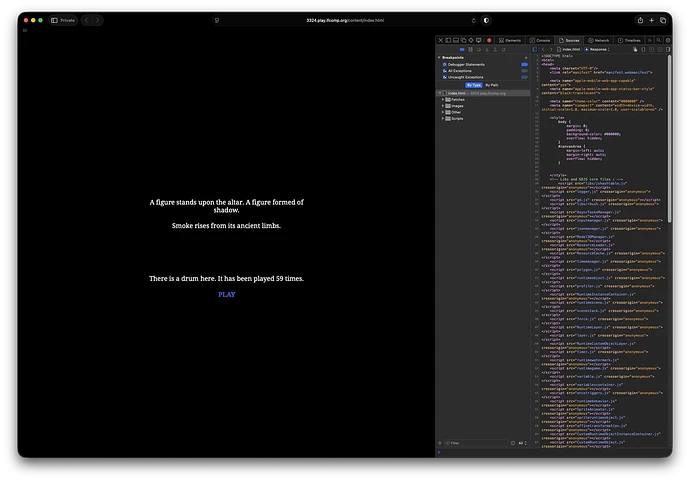Pause script execution

[470, 49]
